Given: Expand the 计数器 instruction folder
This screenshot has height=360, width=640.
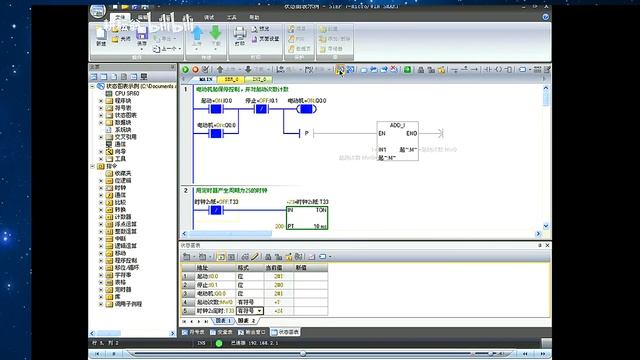Looking at the screenshot, I should click(x=101, y=217).
